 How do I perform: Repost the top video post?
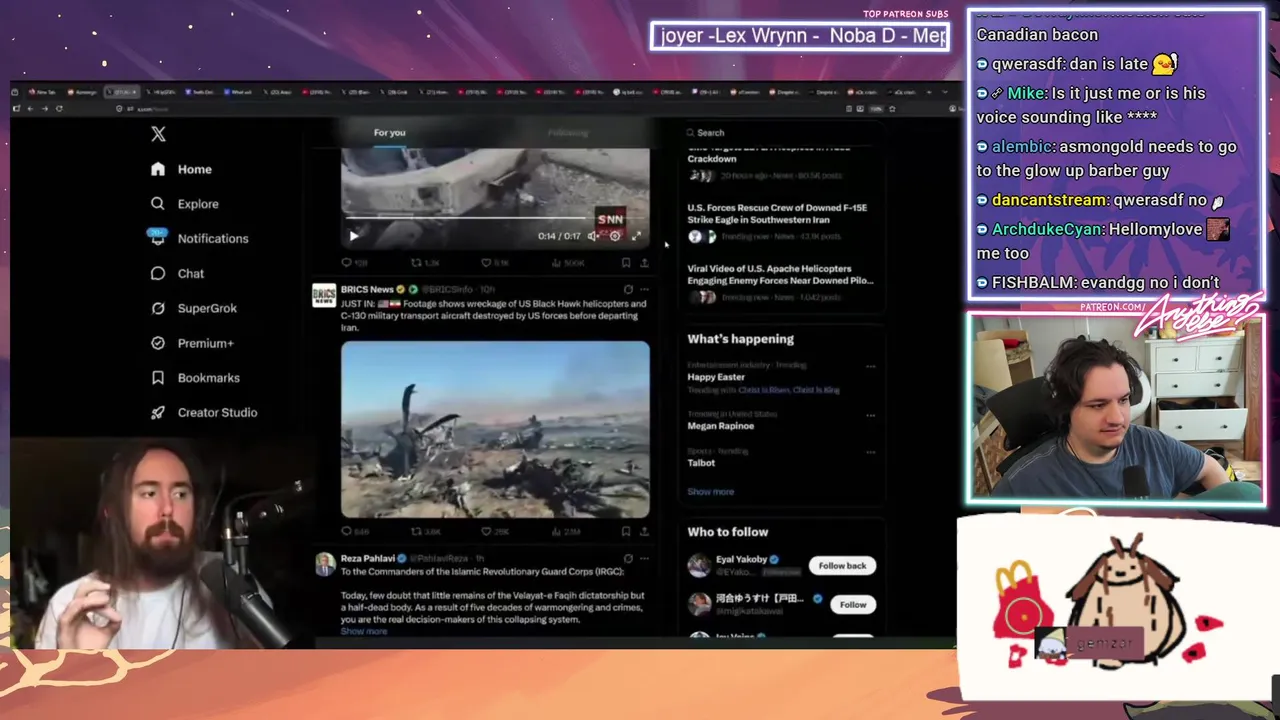click(x=425, y=263)
